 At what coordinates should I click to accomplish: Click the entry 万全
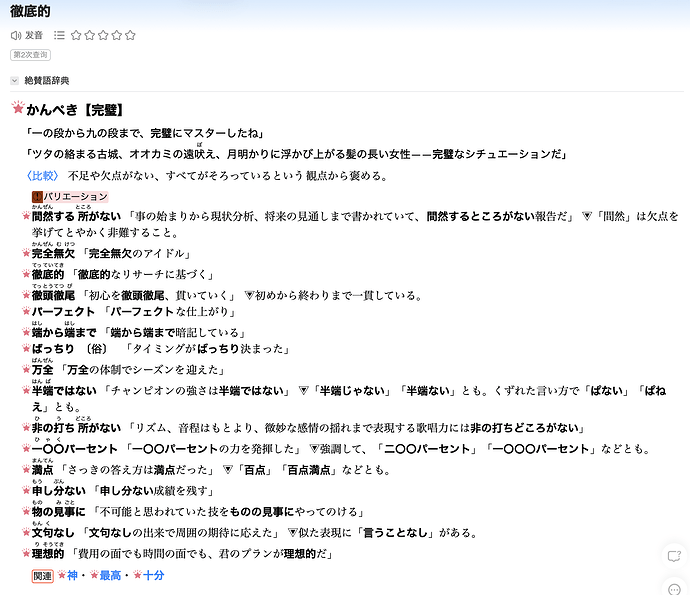pyautogui.click(x=42, y=370)
